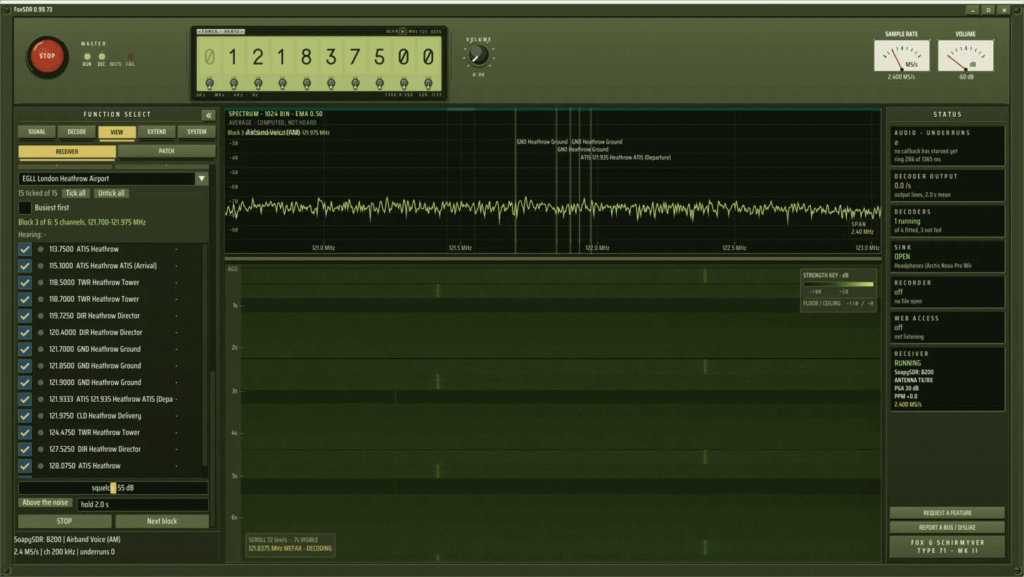Click the squelch -55 dB slider
This screenshot has width=1024, height=577.
click(113, 488)
